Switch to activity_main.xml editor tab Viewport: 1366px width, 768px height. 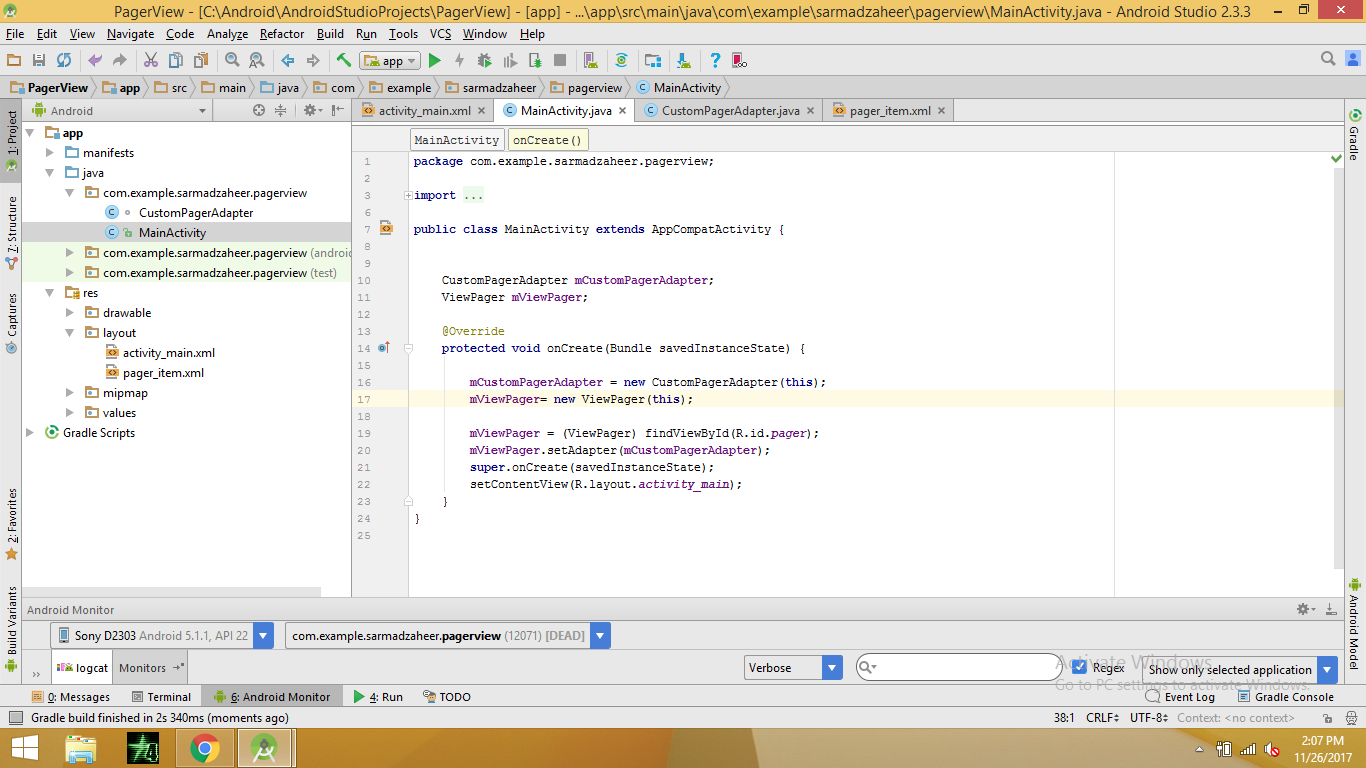click(x=424, y=111)
